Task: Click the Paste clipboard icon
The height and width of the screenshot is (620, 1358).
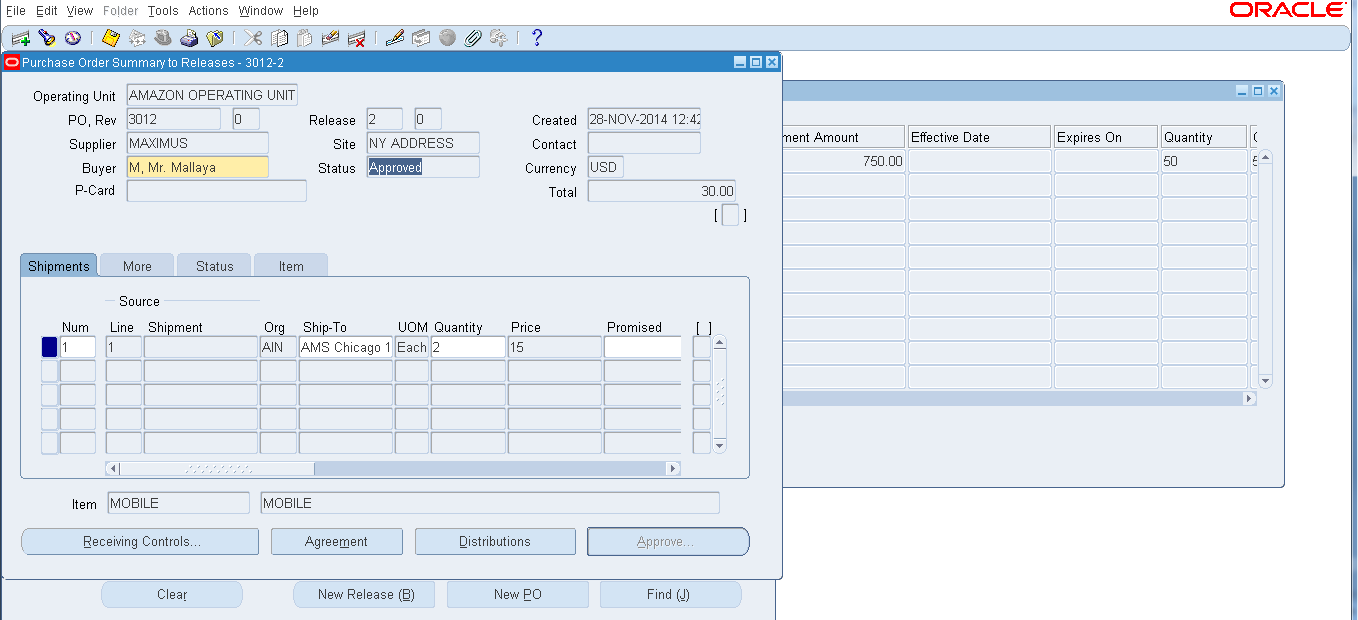Action: pos(305,38)
